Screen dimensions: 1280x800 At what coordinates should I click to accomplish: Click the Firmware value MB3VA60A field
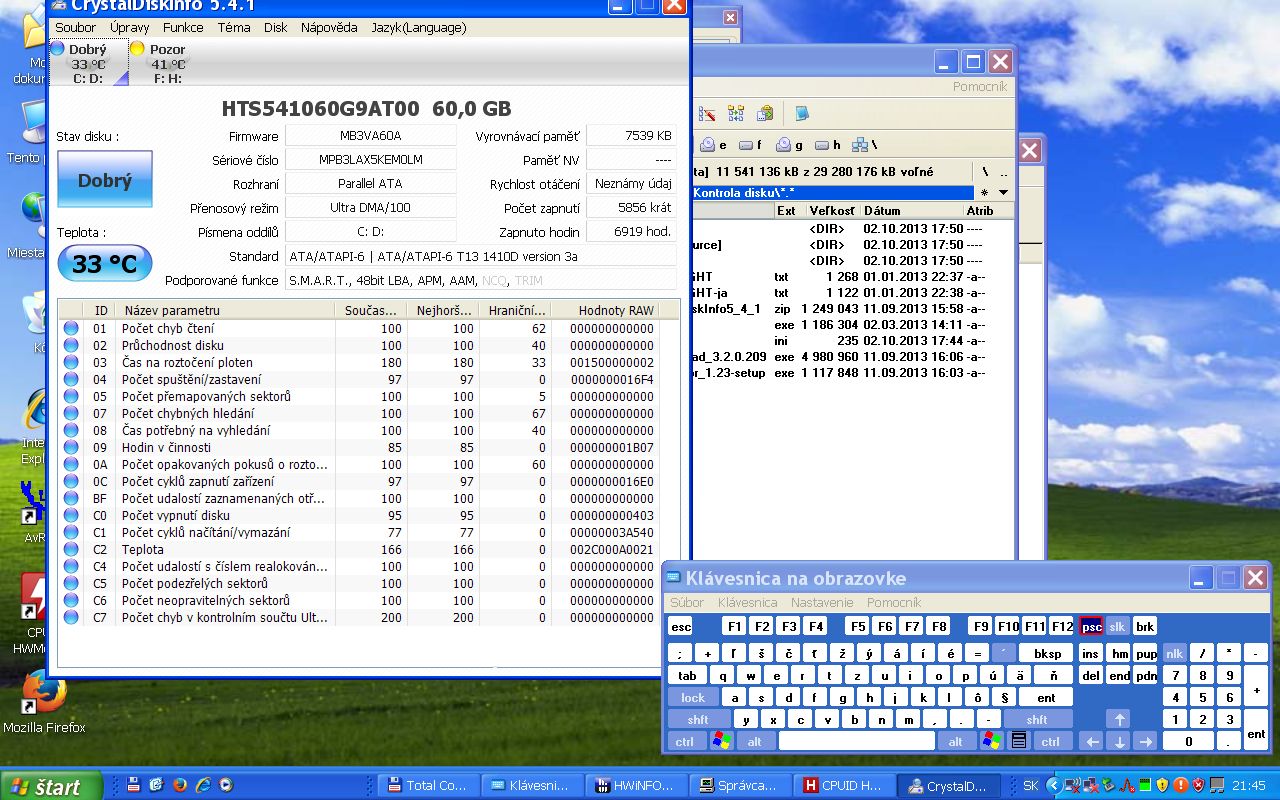[x=370, y=136]
